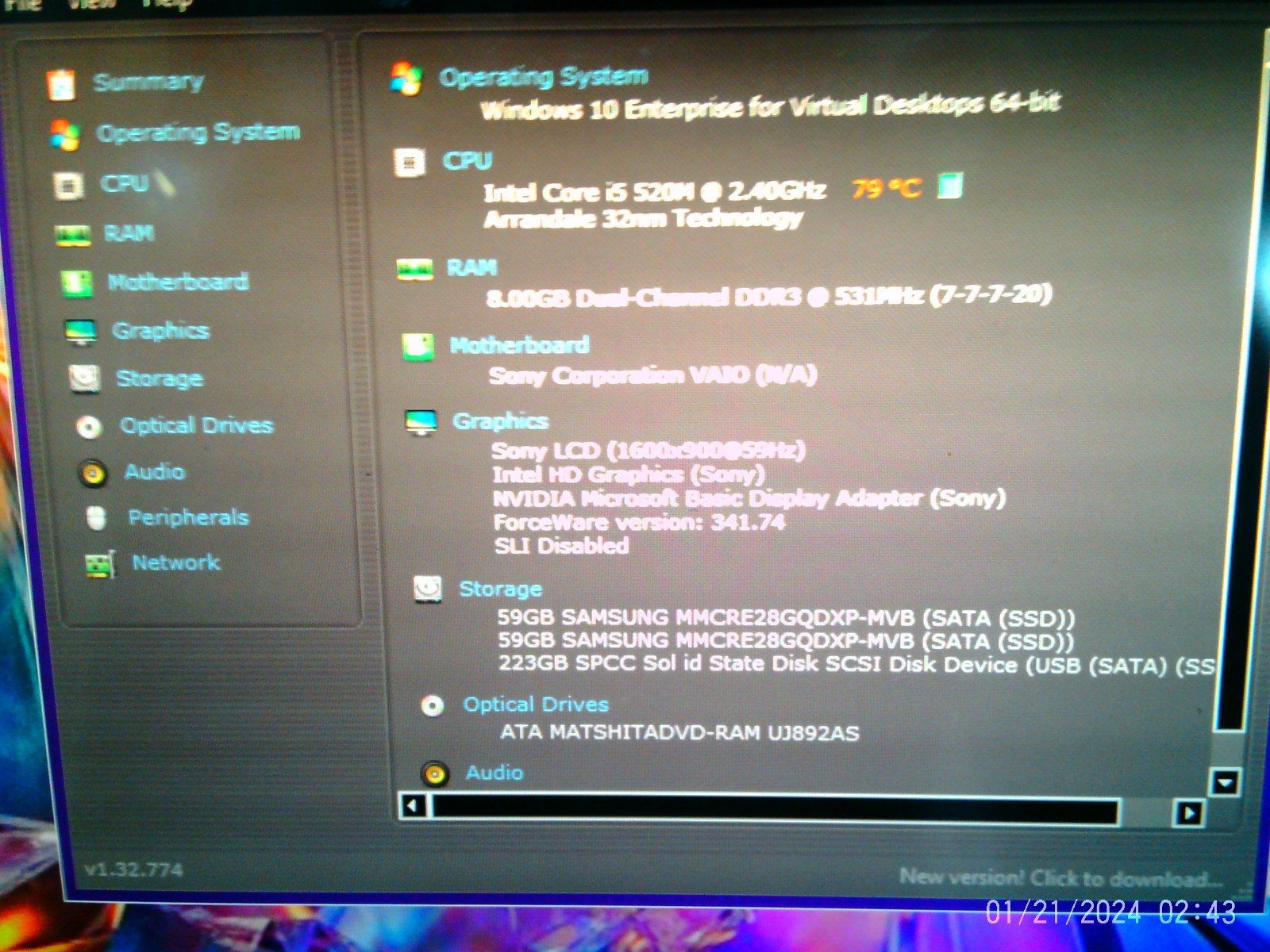Click the Intel HD Graphics (Sony) text

click(629, 474)
